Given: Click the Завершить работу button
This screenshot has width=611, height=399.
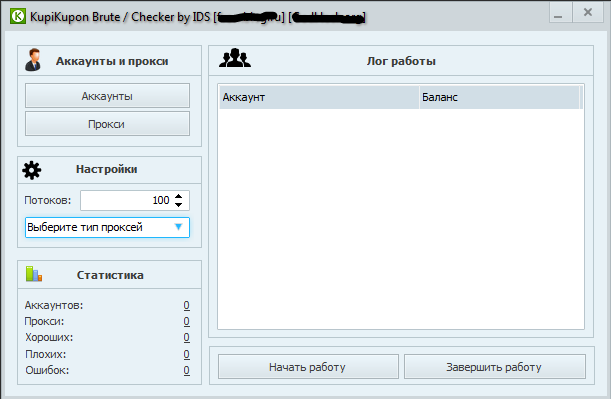Looking at the screenshot, I should (494, 367).
